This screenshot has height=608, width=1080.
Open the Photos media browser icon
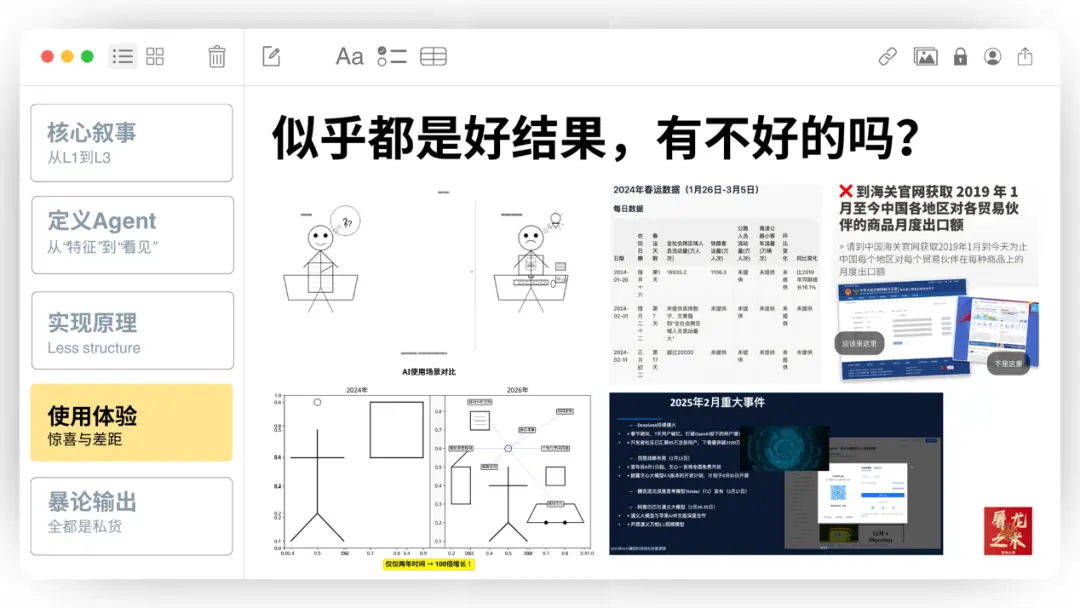[x=925, y=57]
